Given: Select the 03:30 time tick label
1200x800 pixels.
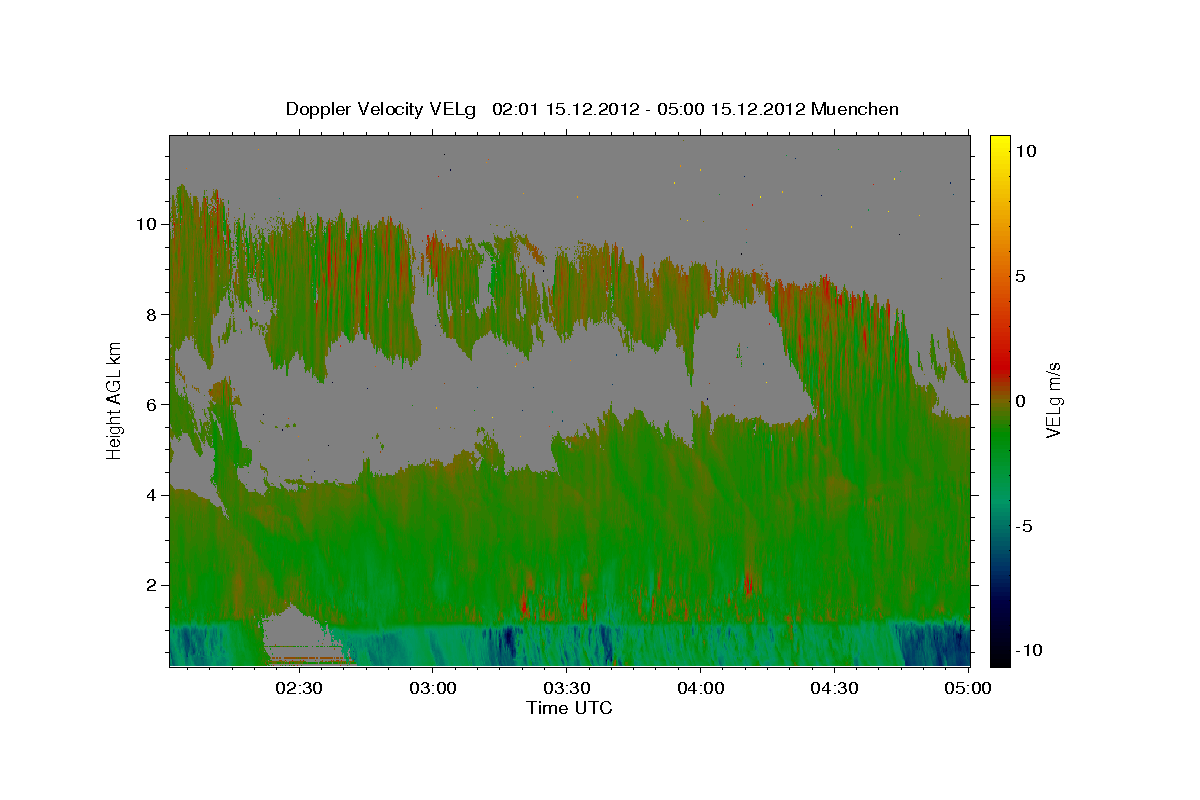Looking at the screenshot, I should [x=566, y=688].
